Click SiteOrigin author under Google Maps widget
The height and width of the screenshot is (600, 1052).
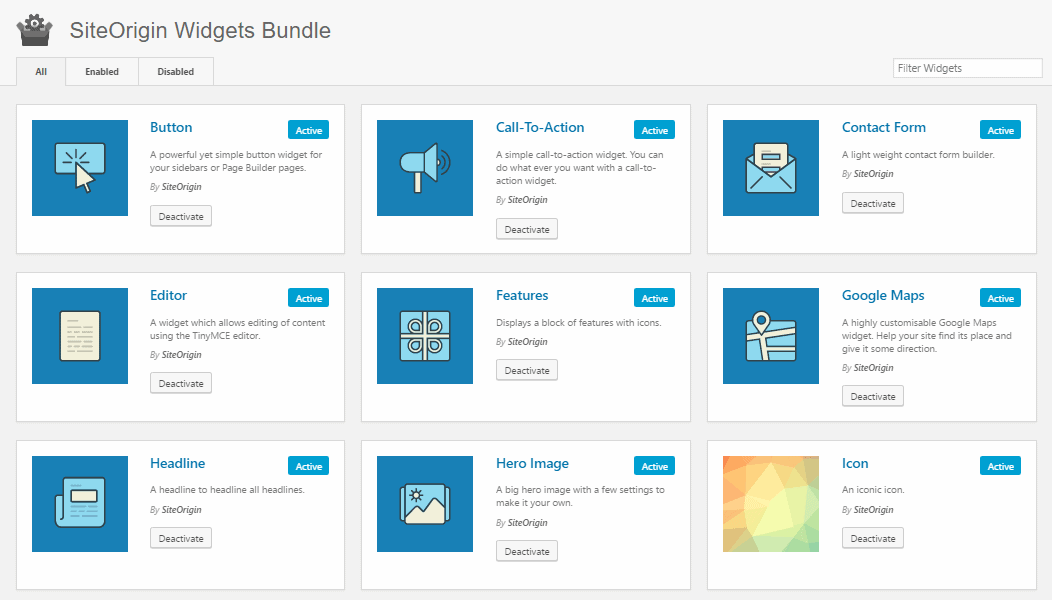click(x=874, y=367)
